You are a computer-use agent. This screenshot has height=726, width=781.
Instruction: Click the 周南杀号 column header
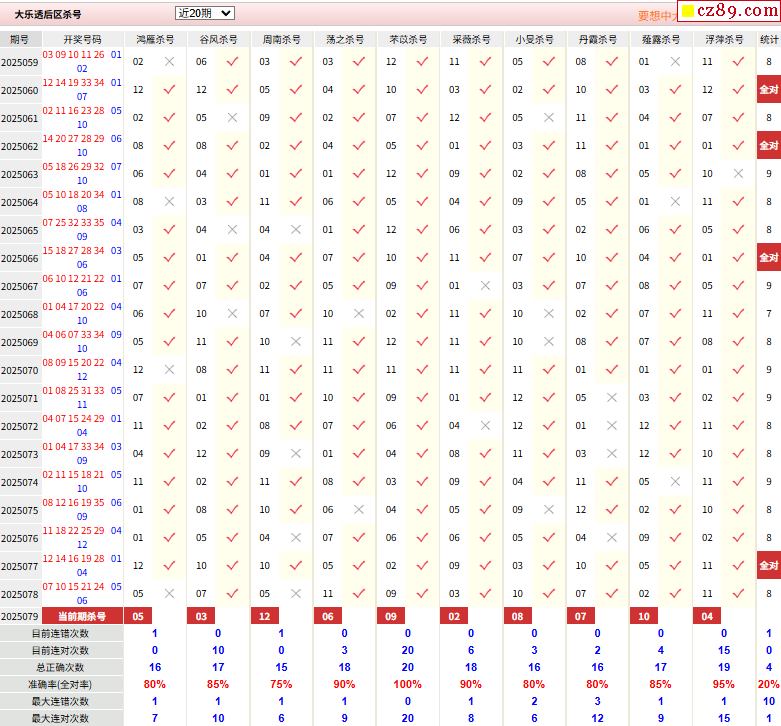click(x=281, y=39)
